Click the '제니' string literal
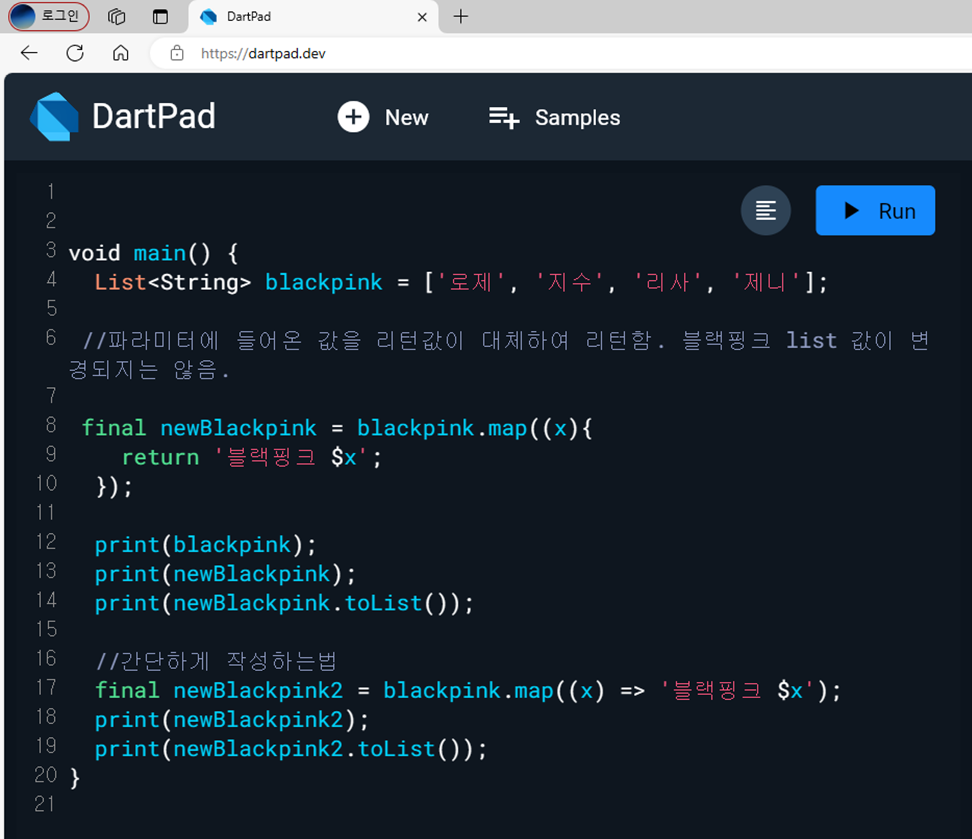972x839 pixels. (x=766, y=283)
